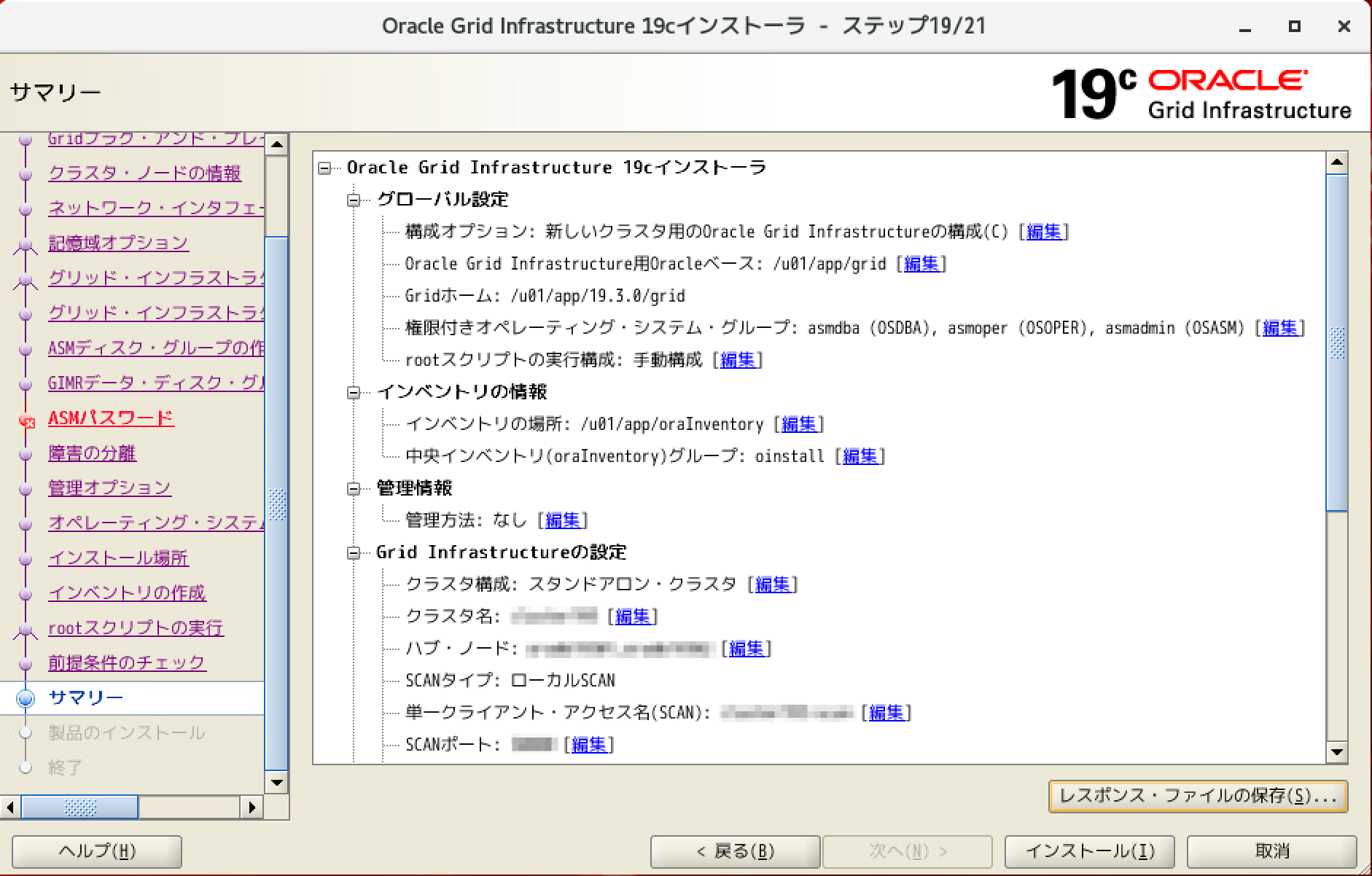Click the step list vertical scrollbar thumb
Image resolution: width=1372 pixels, height=876 pixels.
point(277,503)
